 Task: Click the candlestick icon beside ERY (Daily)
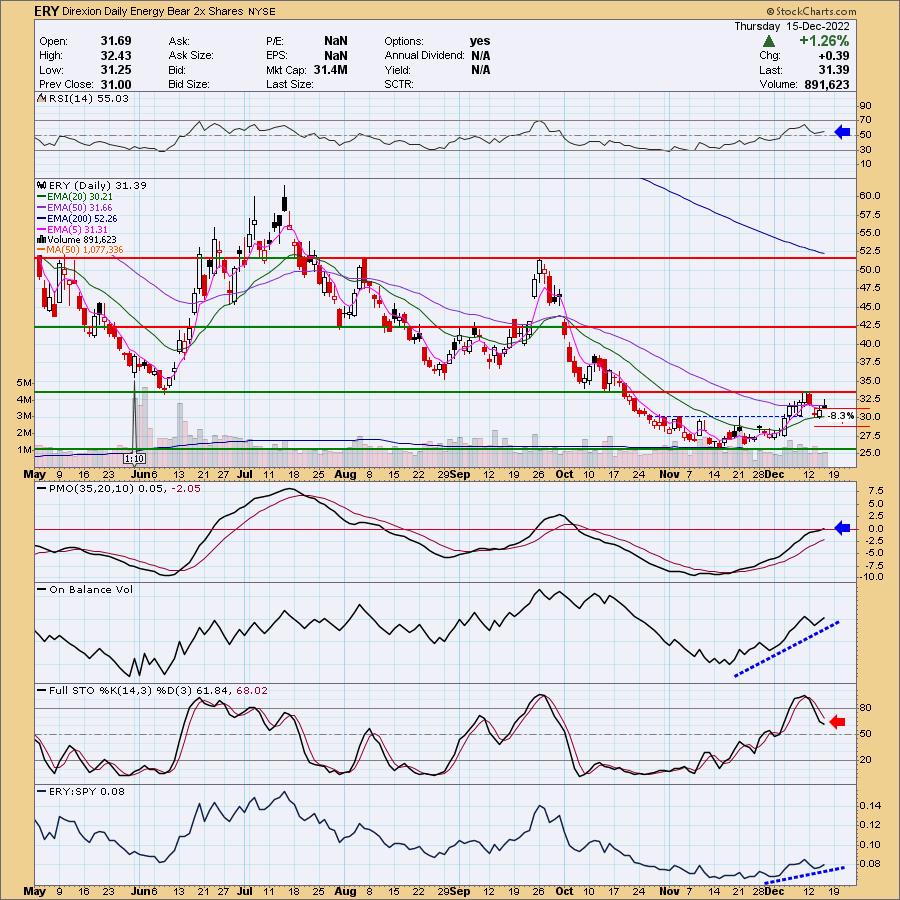pos(41,185)
